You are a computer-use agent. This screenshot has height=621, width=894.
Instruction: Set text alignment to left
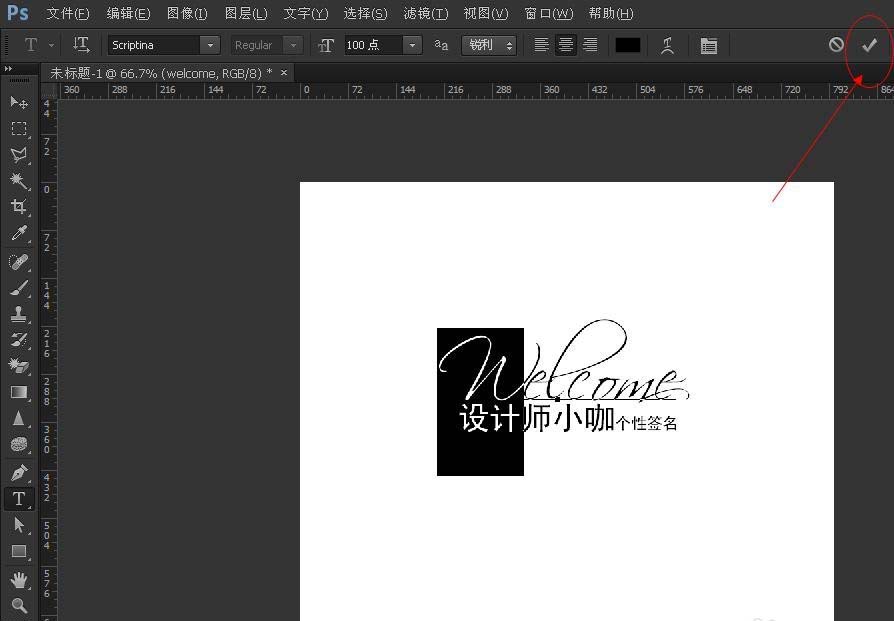click(x=541, y=45)
